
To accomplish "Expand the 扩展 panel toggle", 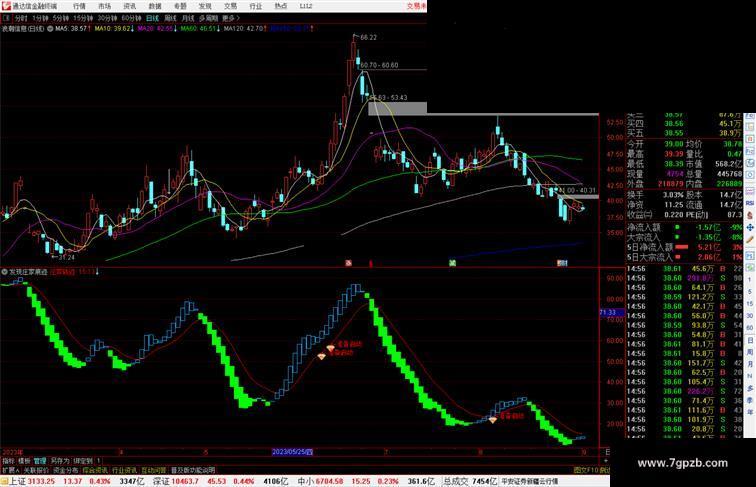I will [x=10, y=470].
